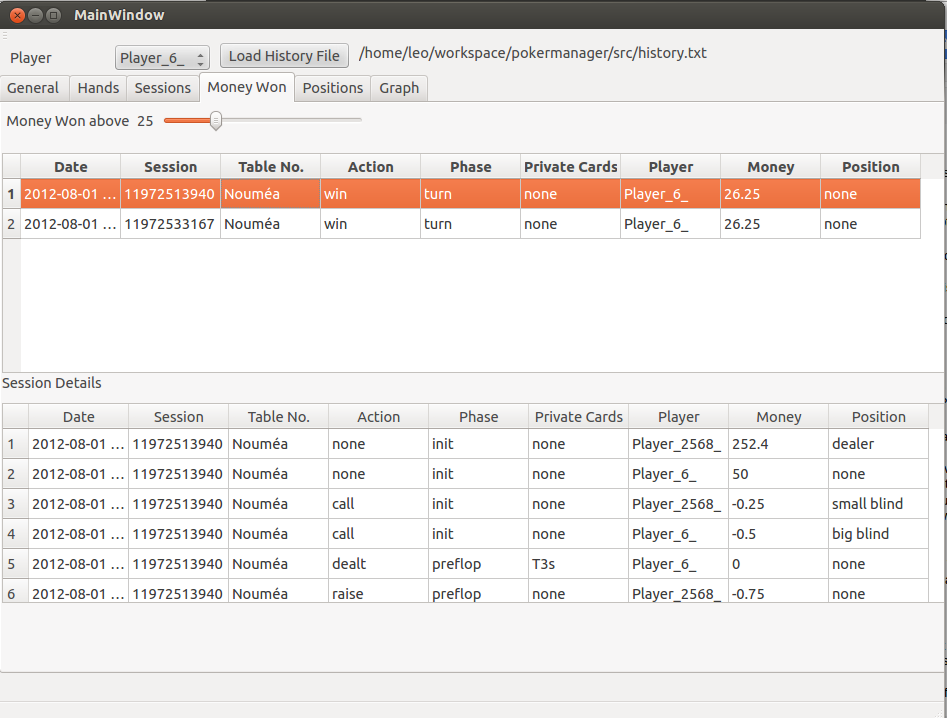Show the Positions tab
947x718 pixels.
point(333,88)
